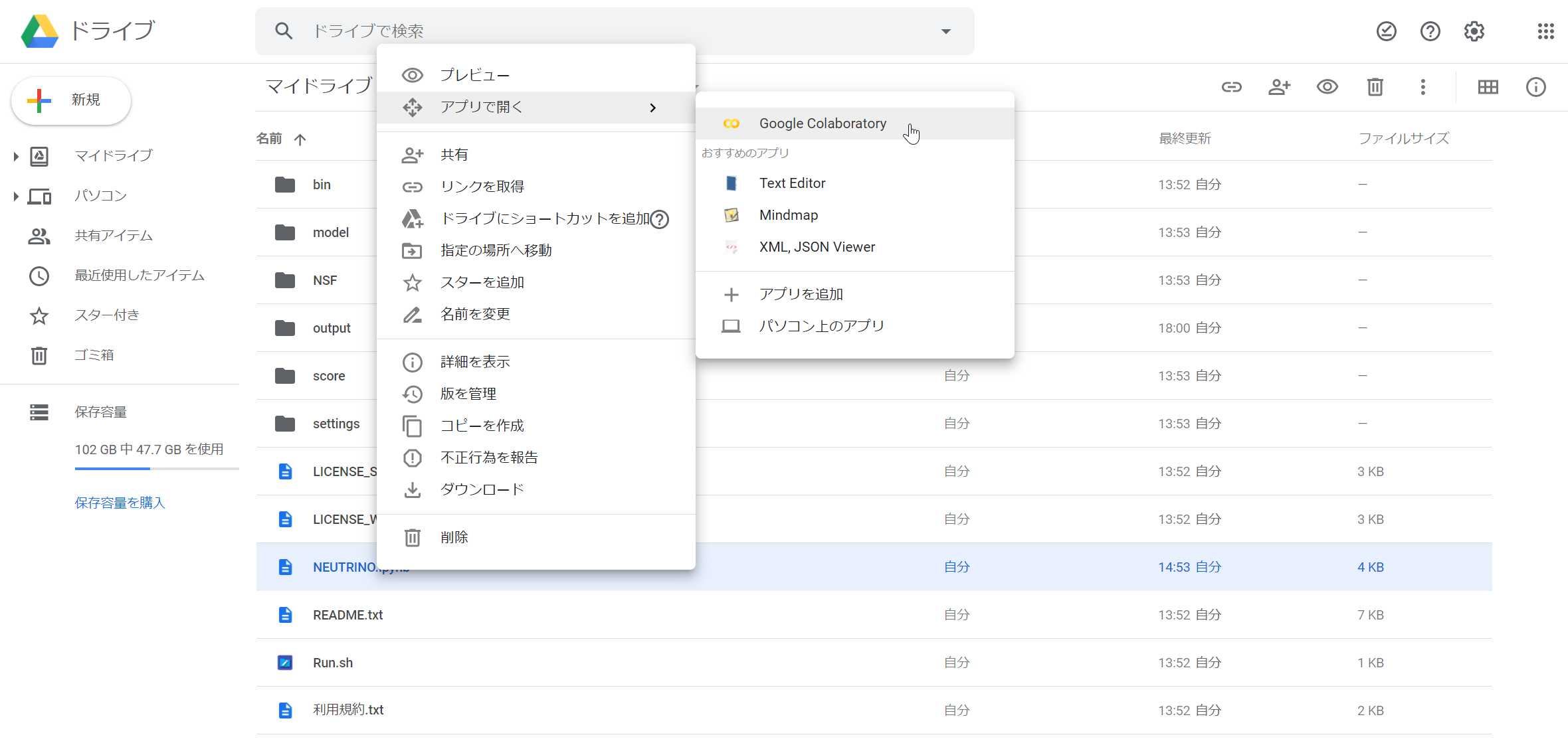Viewport: 1568px width, 751px height.
Task: Open with XML, JSON Viewer
Action: (x=855, y=247)
